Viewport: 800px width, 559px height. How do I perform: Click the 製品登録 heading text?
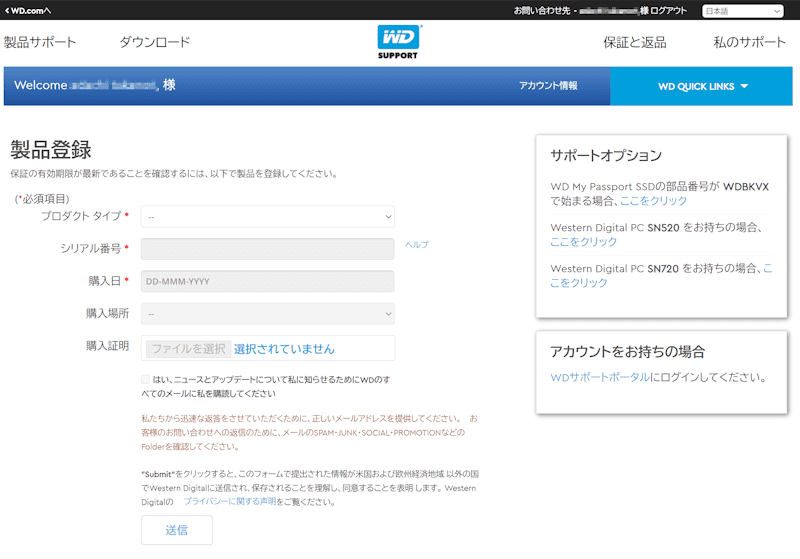51,150
